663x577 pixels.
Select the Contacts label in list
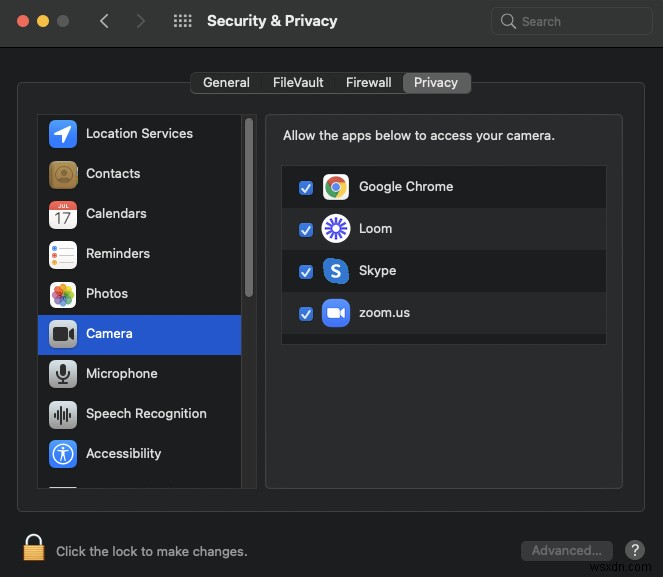click(x=113, y=174)
